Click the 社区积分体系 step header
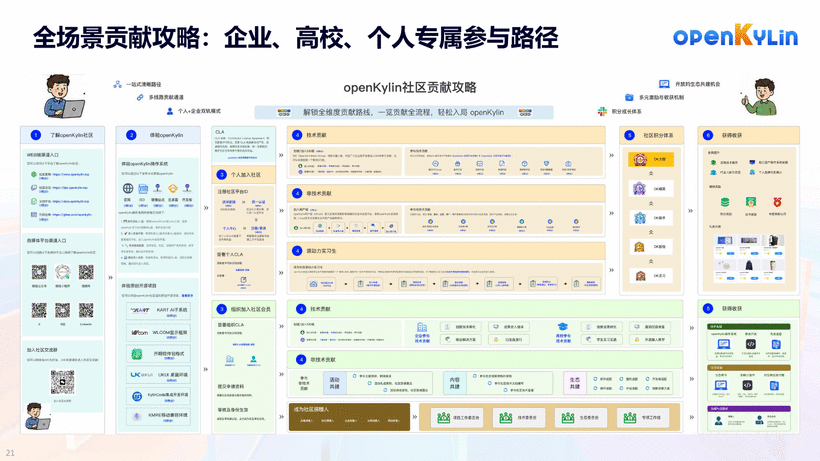 point(651,135)
